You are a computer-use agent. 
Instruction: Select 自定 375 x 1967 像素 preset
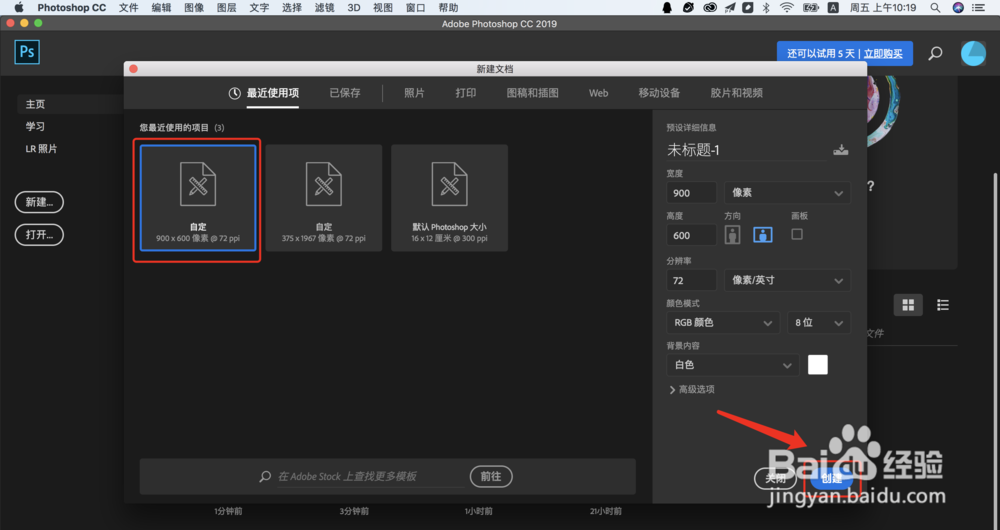[324, 198]
